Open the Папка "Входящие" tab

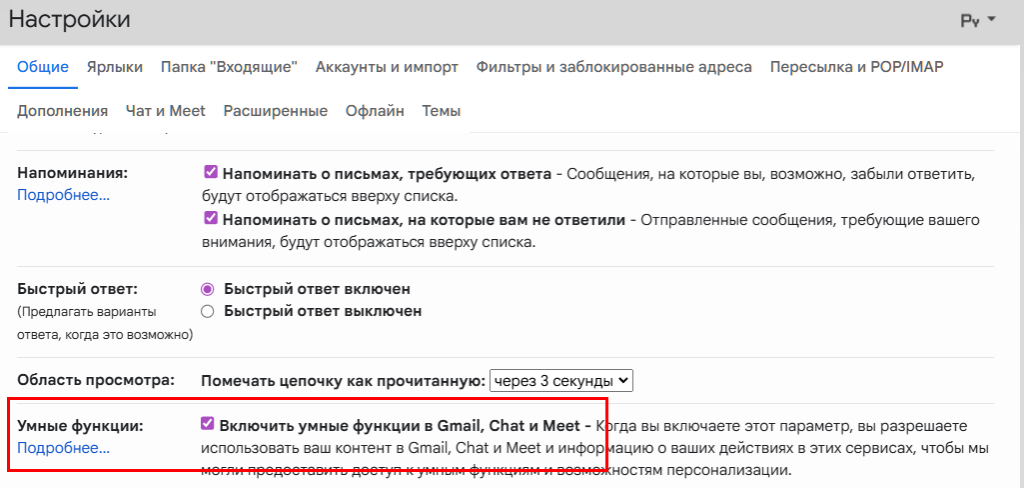tap(229, 67)
